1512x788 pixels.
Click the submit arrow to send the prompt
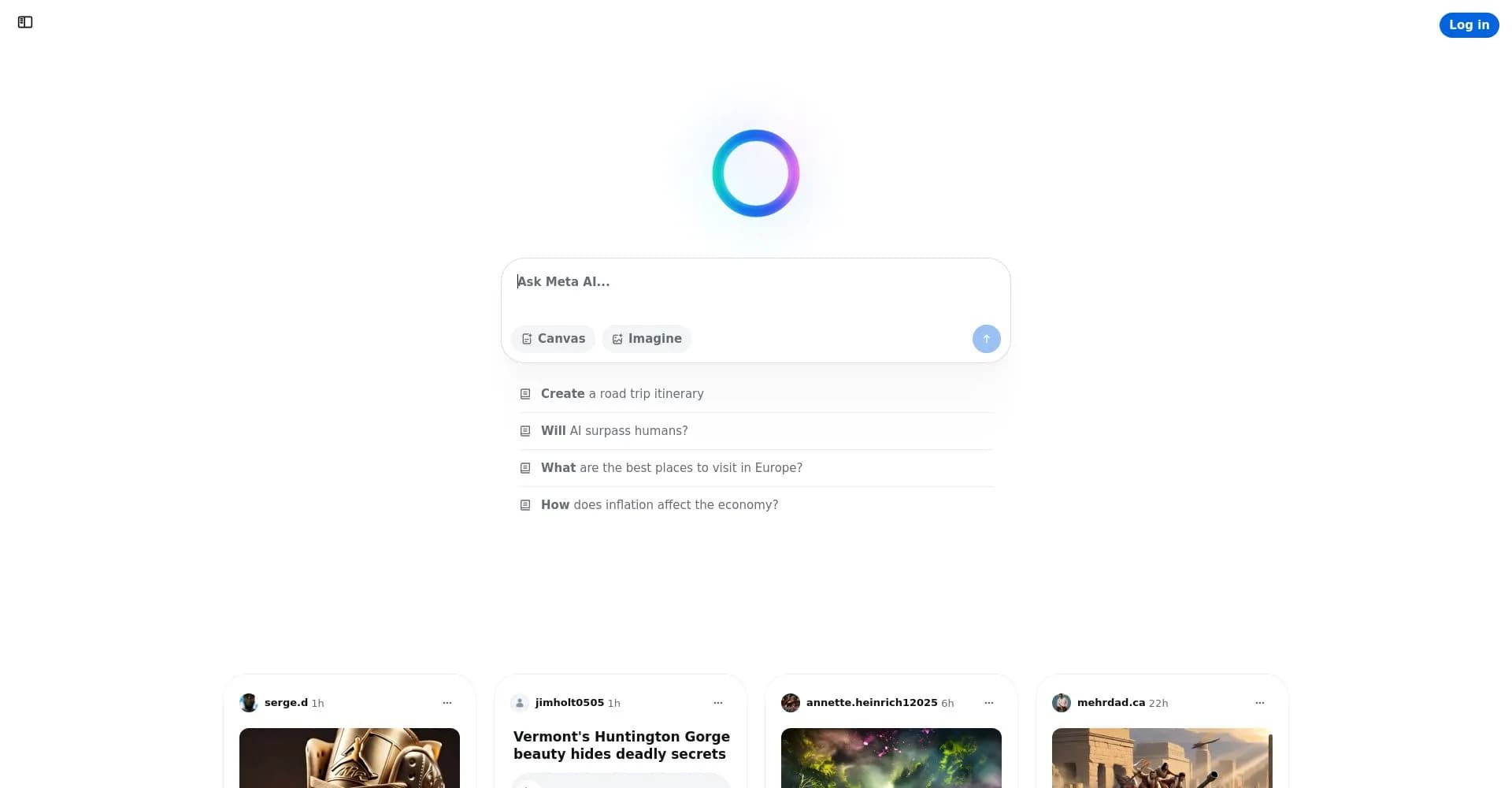coord(986,338)
